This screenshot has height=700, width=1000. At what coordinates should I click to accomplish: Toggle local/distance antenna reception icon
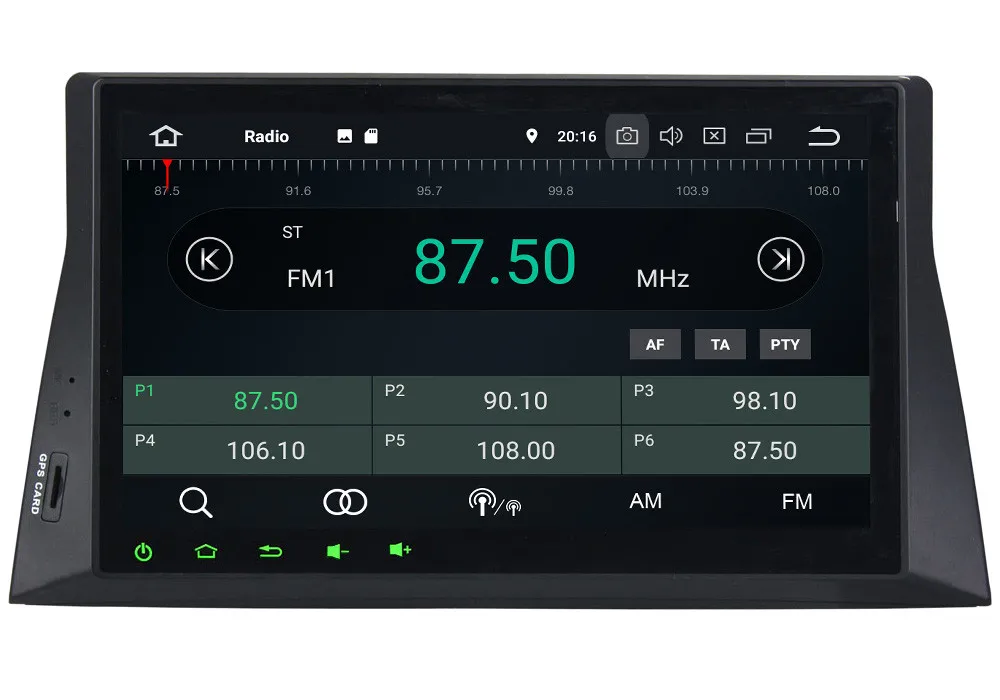click(x=495, y=502)
